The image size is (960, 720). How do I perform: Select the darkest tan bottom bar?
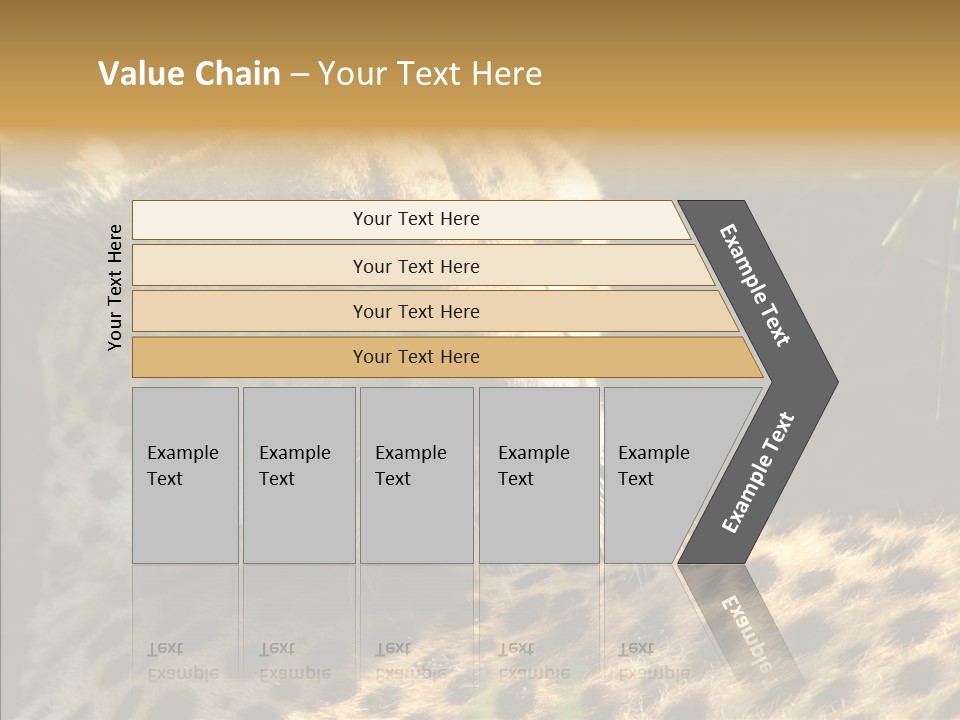click(x=416, y=357)
